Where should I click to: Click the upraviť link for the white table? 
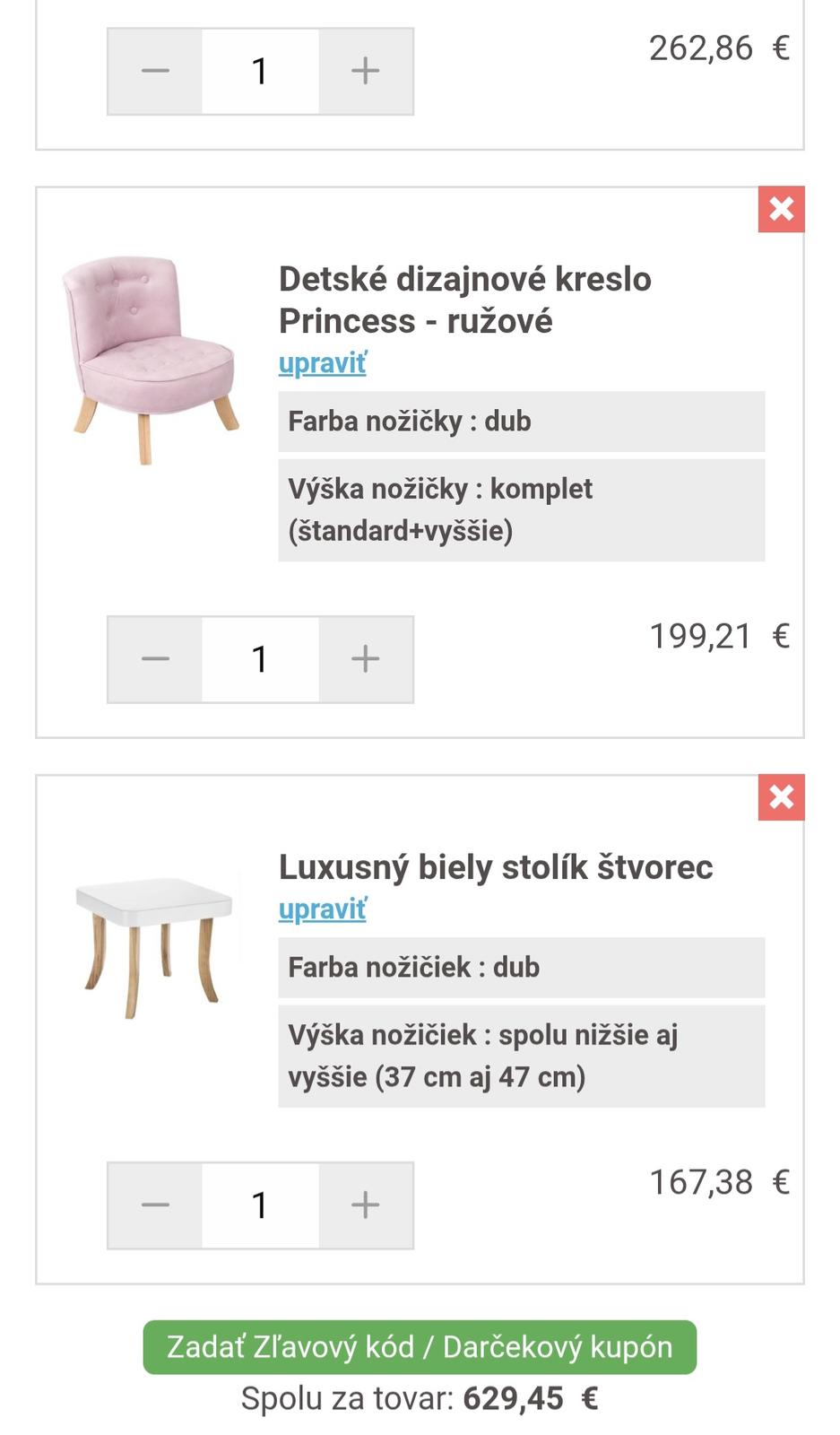click(x=322, y=909)
